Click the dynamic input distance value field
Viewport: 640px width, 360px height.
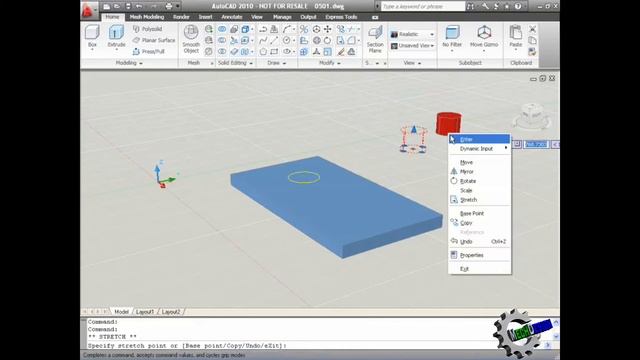coord(536,144)
